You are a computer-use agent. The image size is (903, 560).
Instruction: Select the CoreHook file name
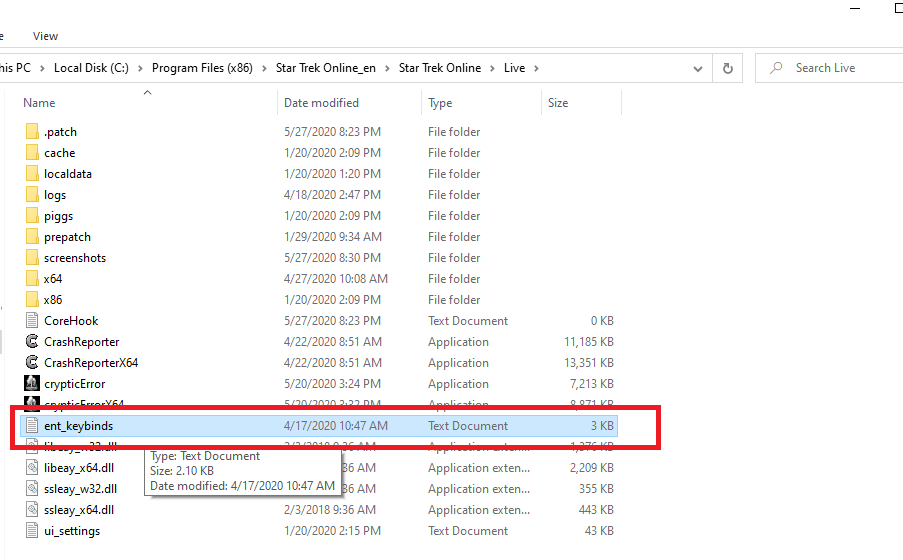(x=71, y=320)
